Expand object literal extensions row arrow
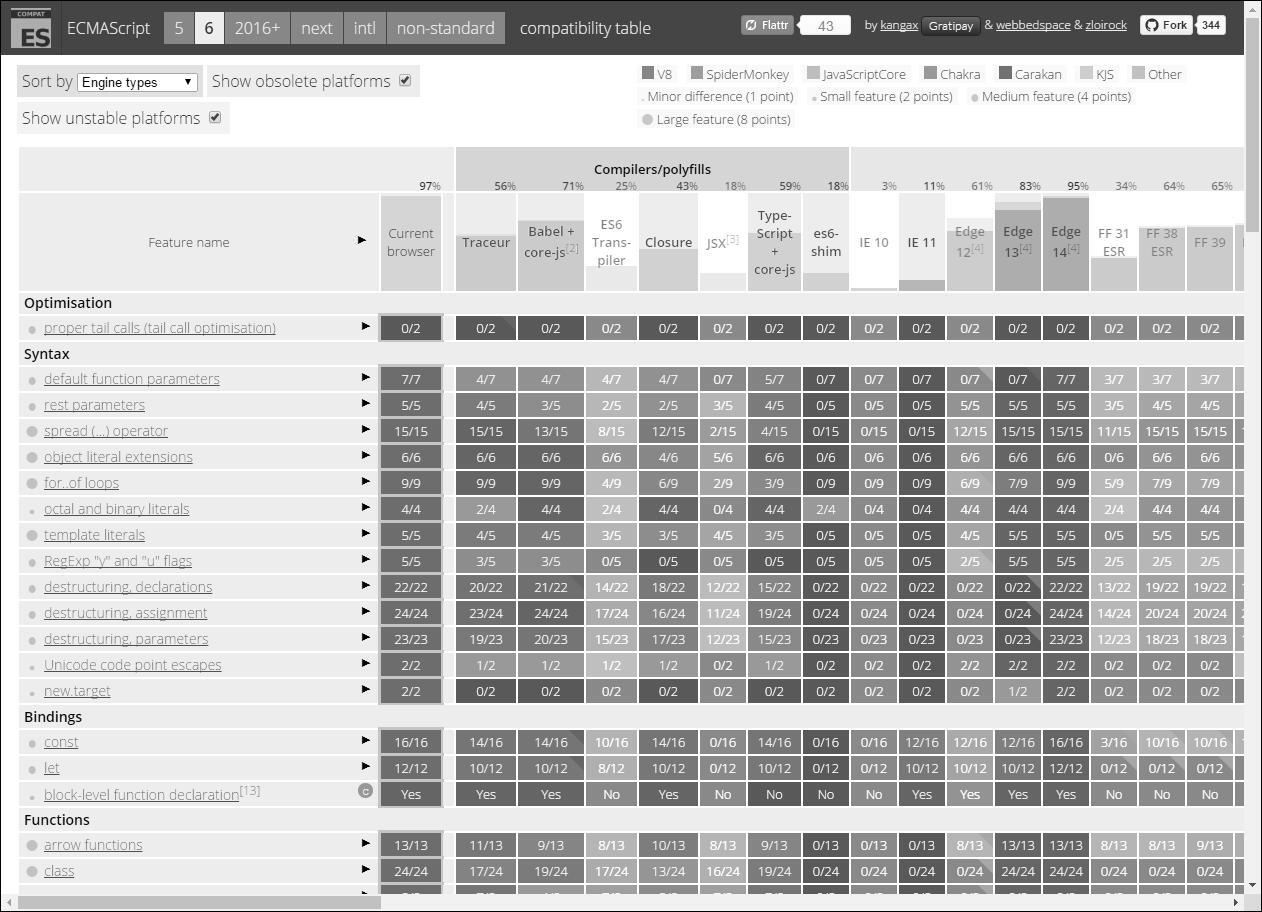 pos(366,455)
